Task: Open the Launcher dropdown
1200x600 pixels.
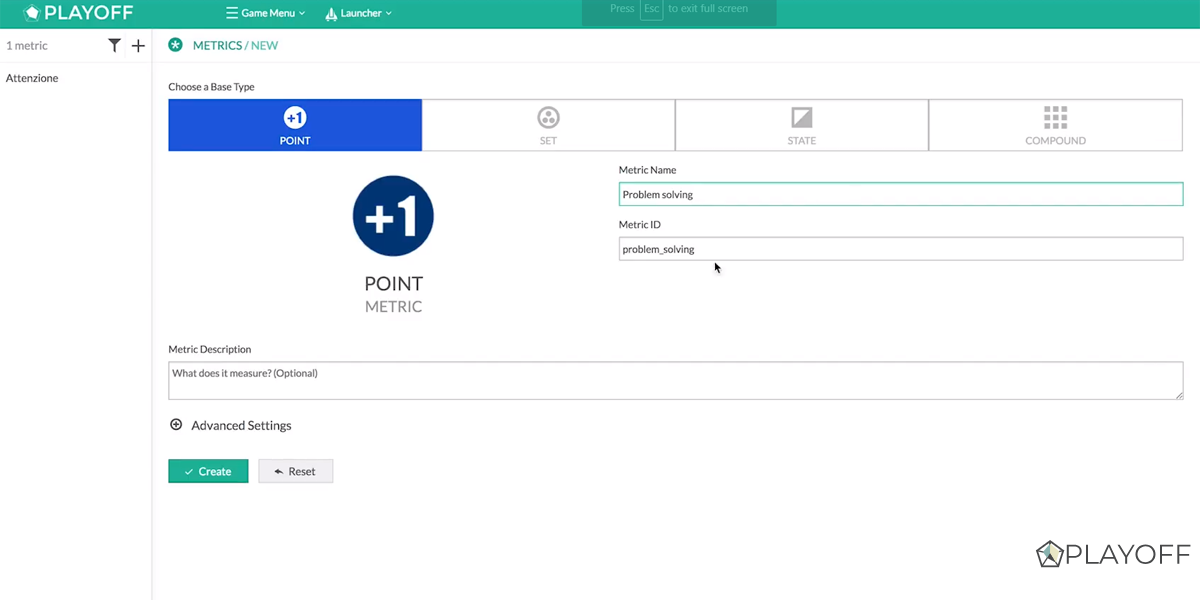Action: (x=359, y=13)
